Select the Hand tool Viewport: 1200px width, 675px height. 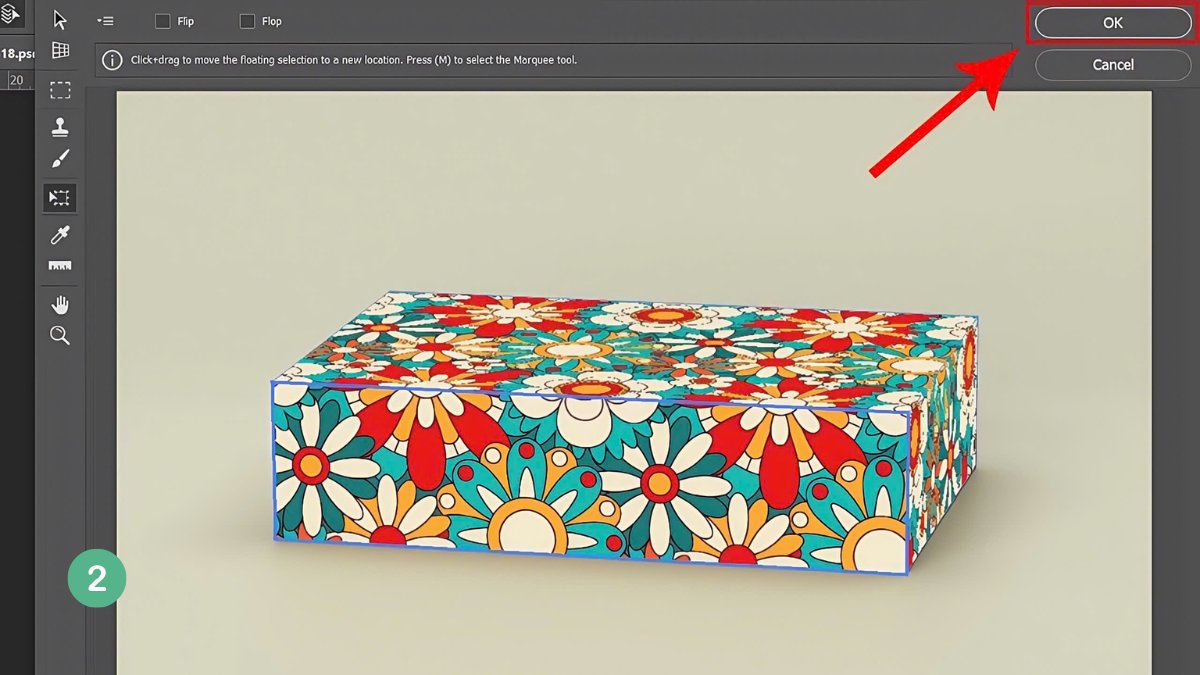pos(60,303)
